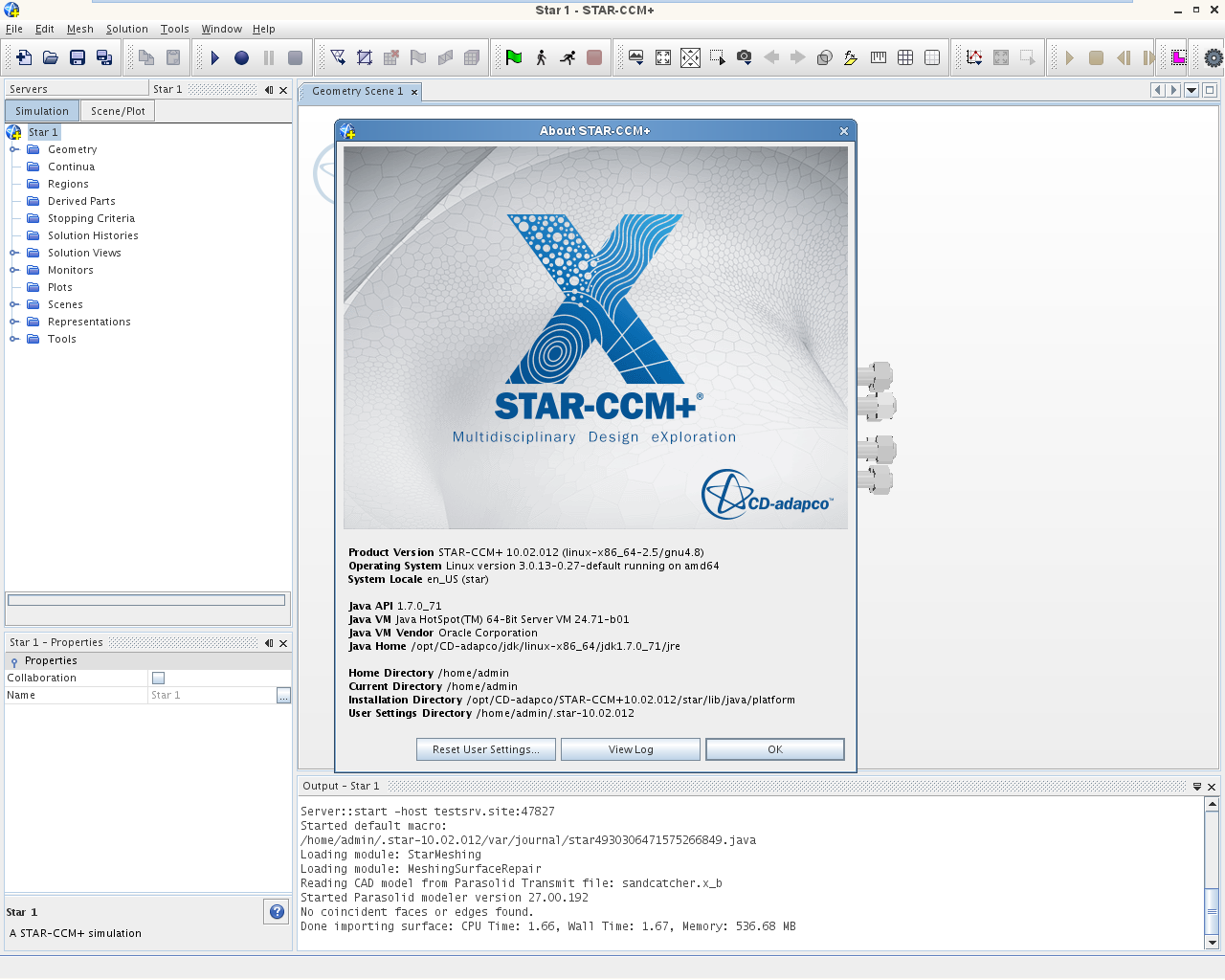
Task: Expand the Solution Views tree node
Action: tap(14, 253)
